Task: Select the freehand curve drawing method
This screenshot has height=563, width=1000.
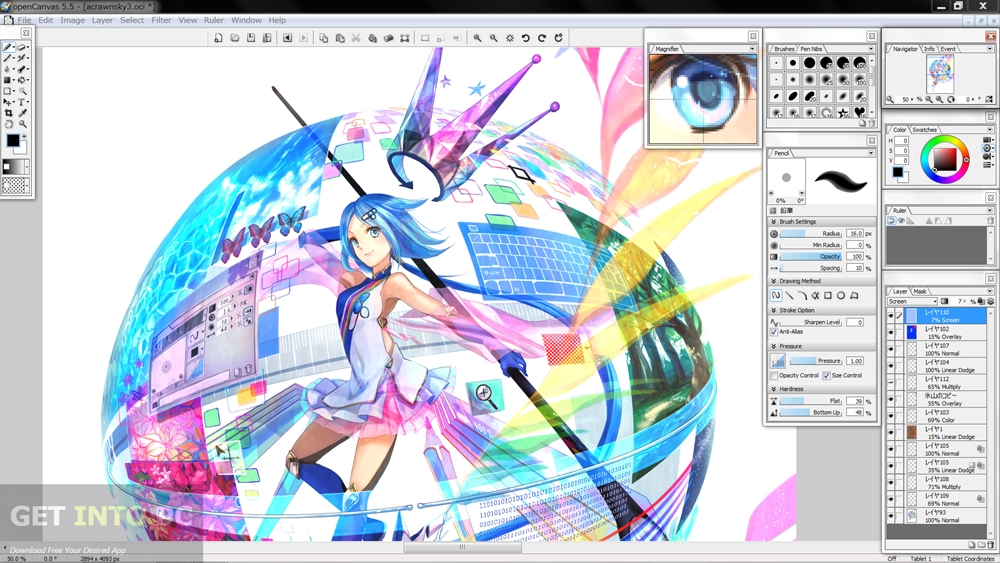Action: 776,295
